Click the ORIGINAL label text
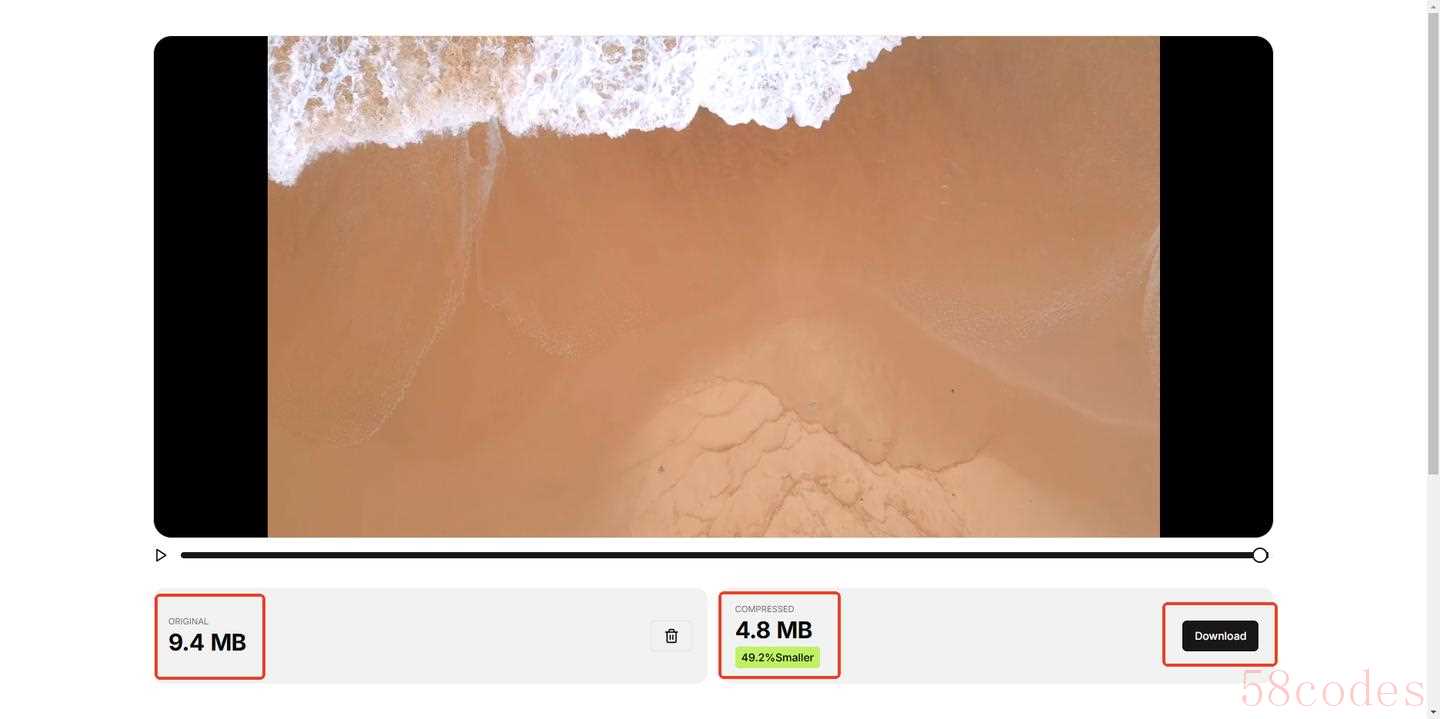The image size is (1440, 719). [188, 621]
